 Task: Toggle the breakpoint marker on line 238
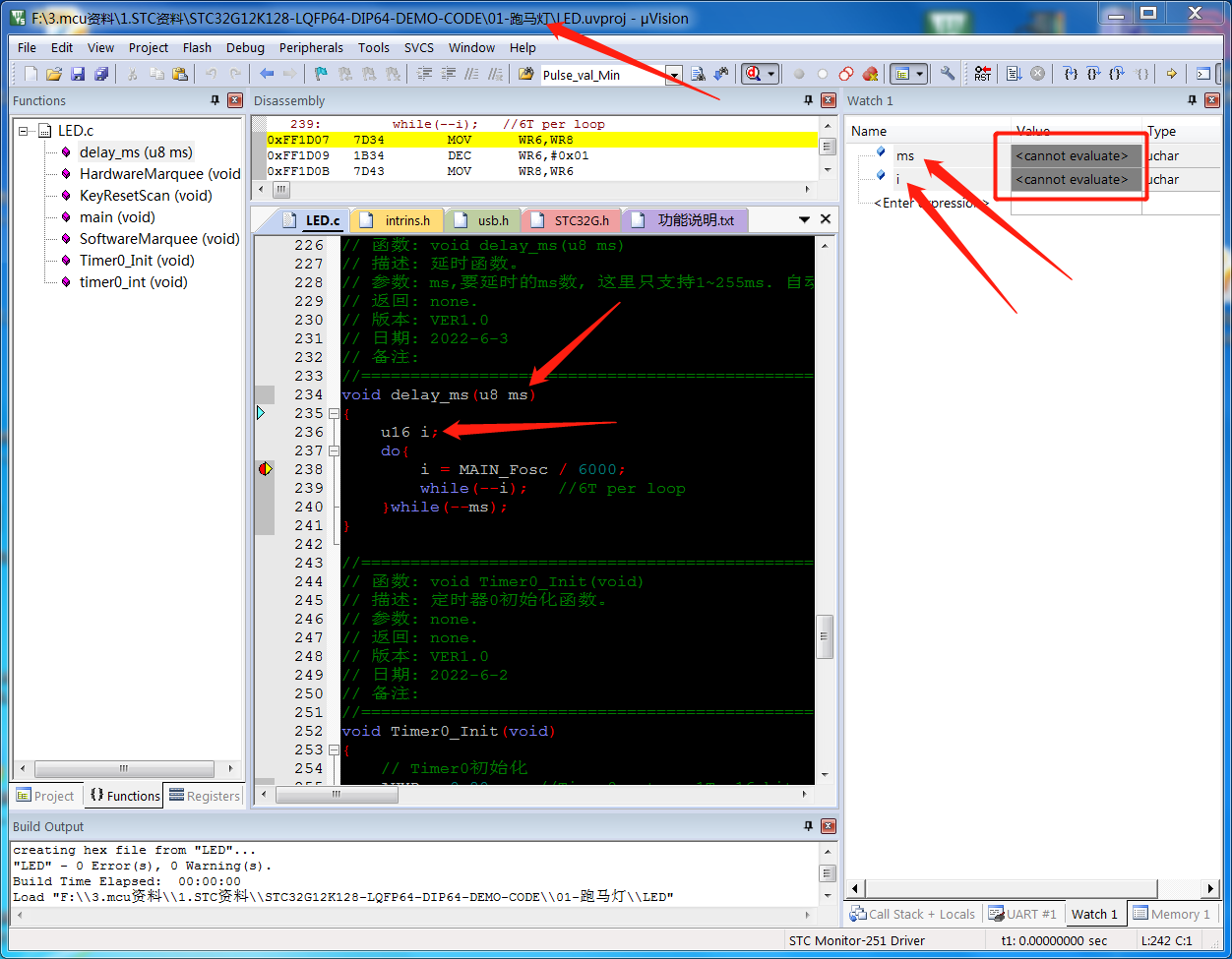point(265,469)
